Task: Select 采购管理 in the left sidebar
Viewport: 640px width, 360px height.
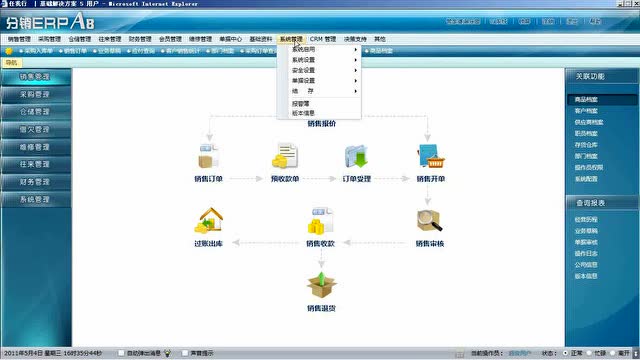Action: pos(35,94)
